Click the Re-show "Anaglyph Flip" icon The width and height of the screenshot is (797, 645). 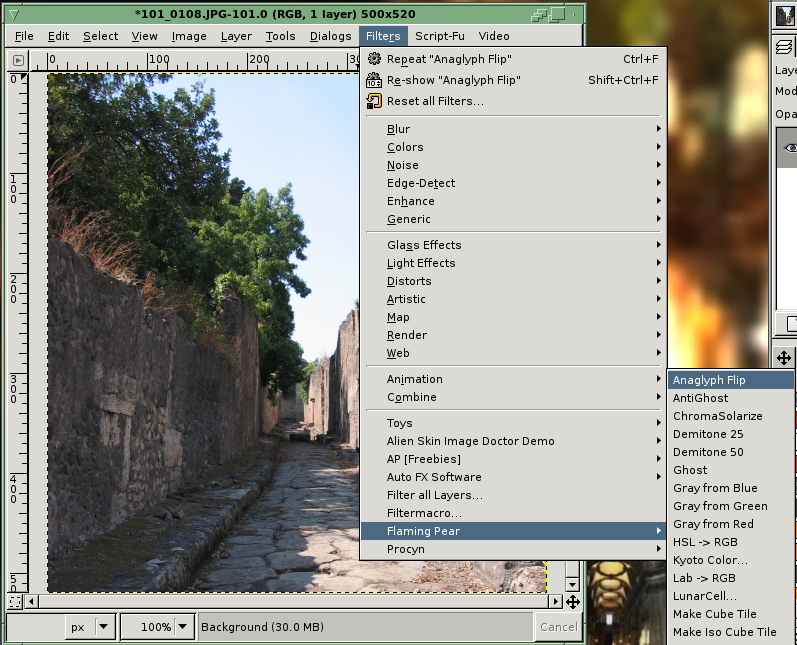[374, 80]
